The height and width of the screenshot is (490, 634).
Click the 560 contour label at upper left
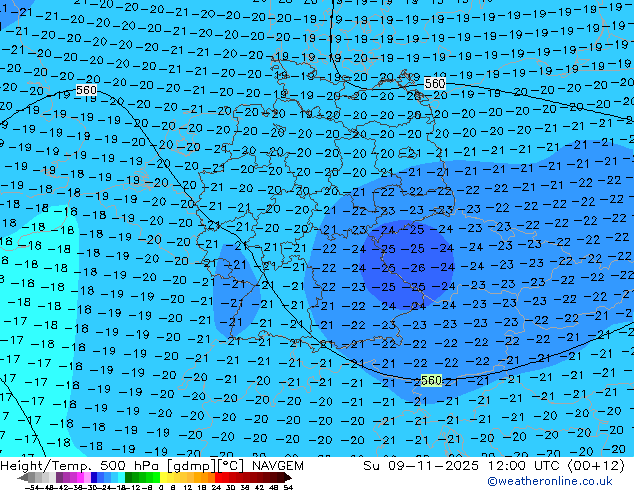pyautogui.click(x=86, y=90)
